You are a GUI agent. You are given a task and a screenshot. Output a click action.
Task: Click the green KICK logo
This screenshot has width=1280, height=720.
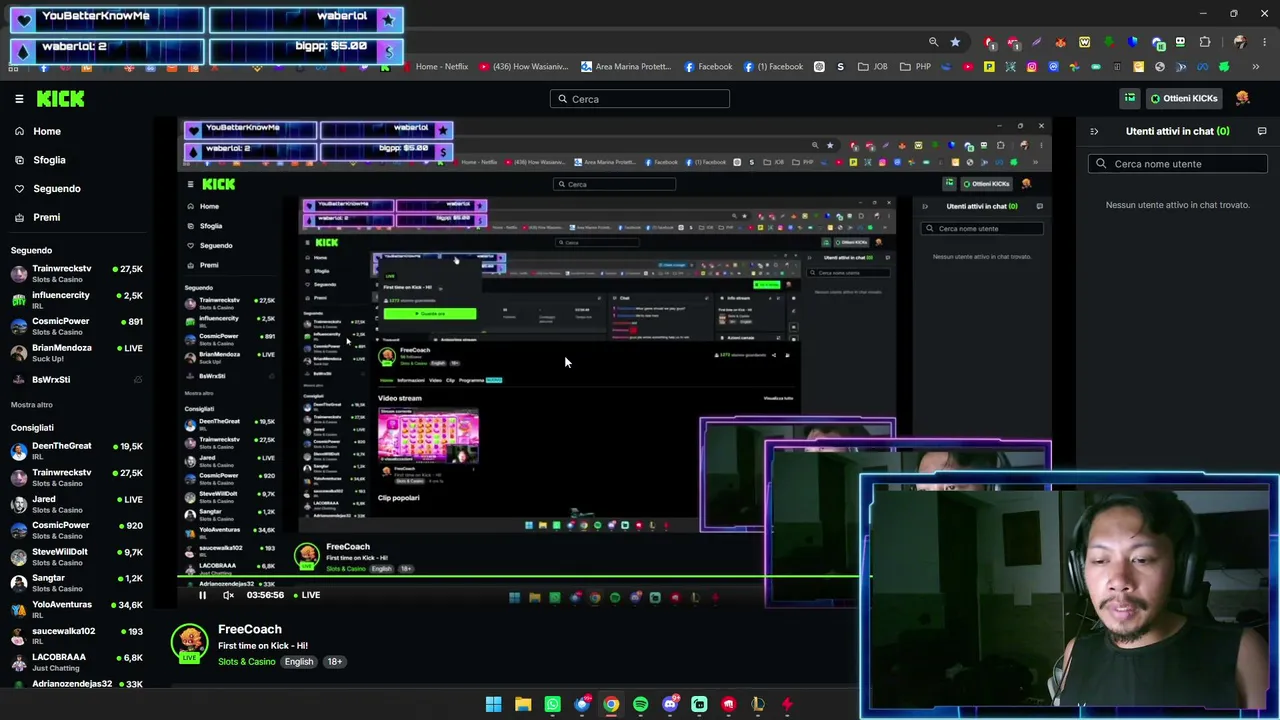tap(61, 98)
